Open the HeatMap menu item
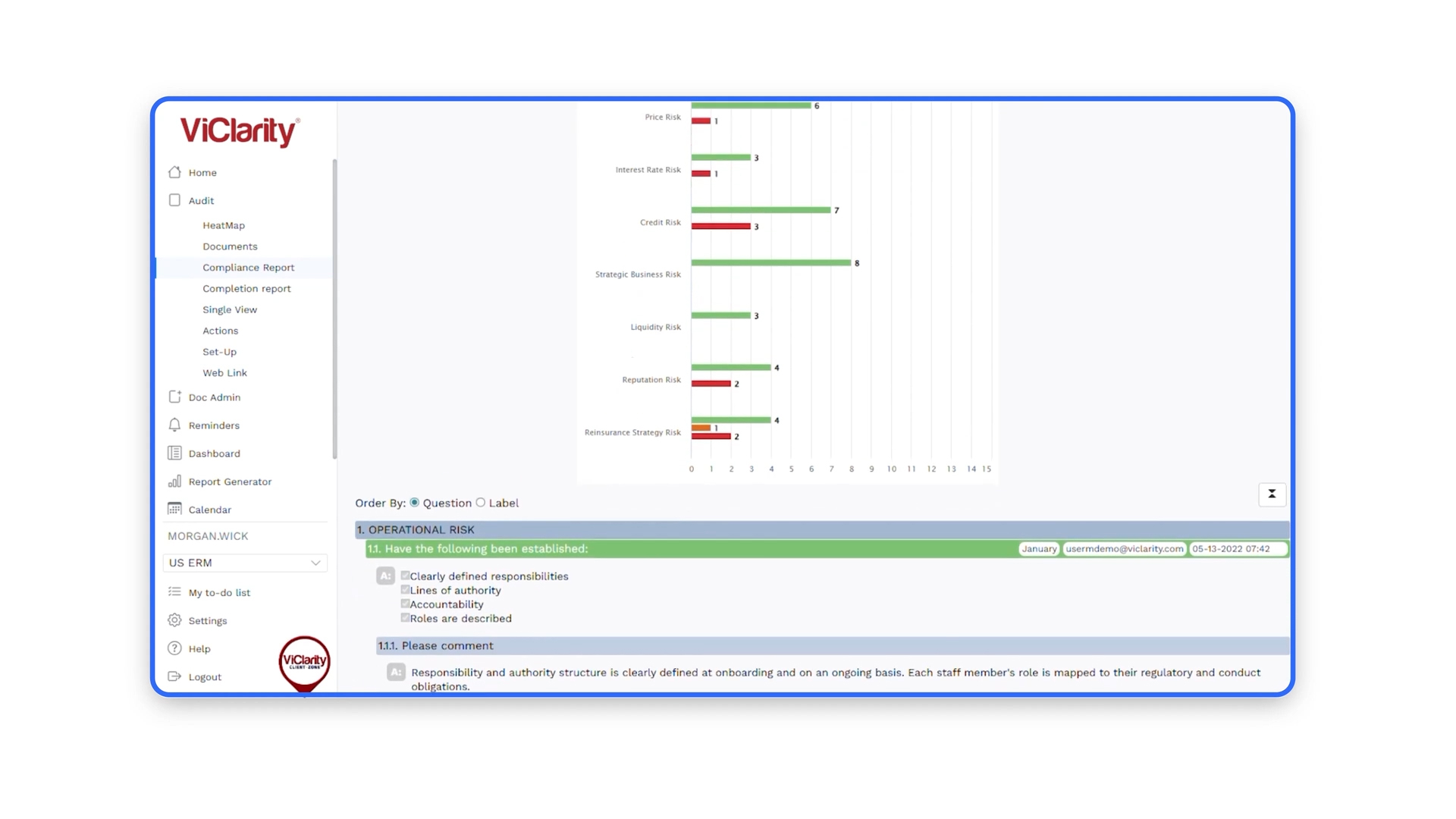The image size is (1456, 819). click(x=224, y=225)
